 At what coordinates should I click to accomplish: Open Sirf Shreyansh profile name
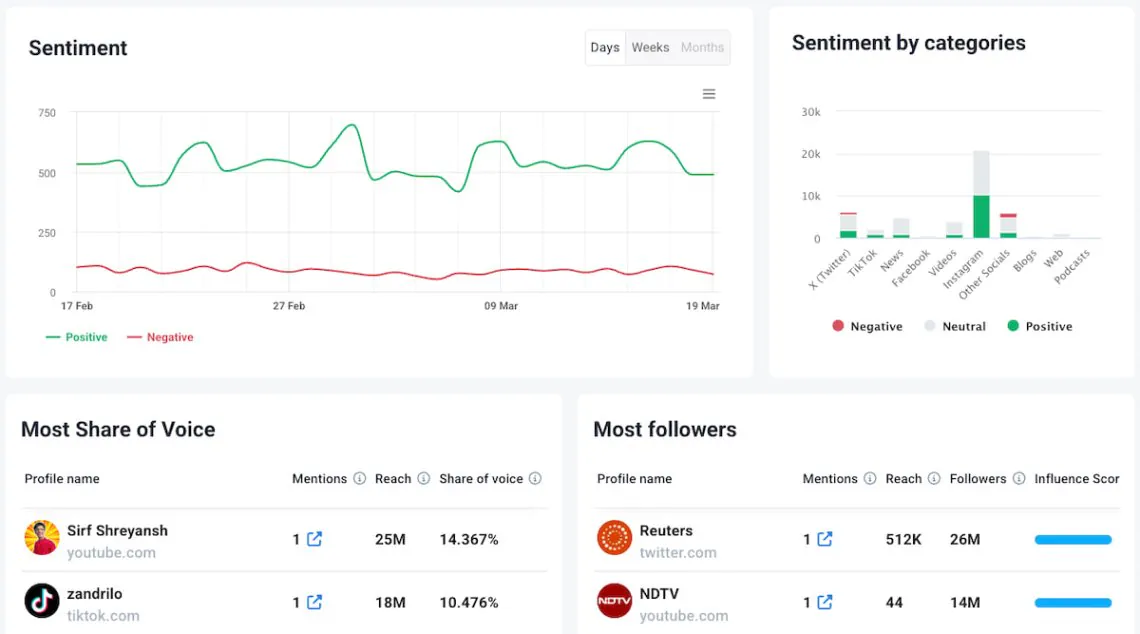click(x=117, y=531)
